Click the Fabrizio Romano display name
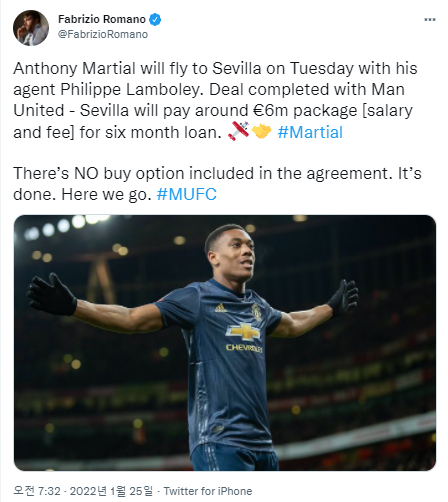The image size is (448, 502). coord(102,19)
